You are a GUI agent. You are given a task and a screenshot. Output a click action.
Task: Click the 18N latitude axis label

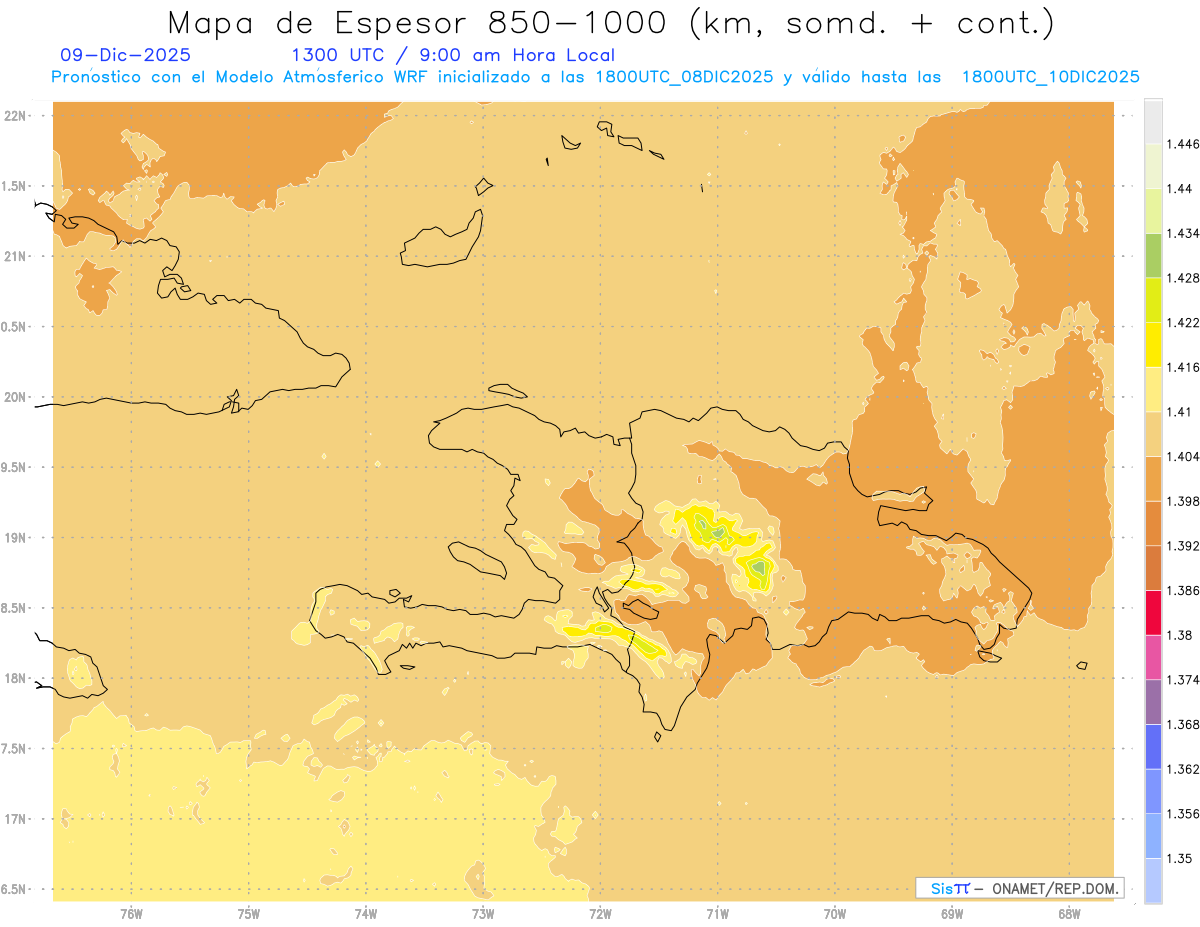pyautogui.click(x=15, y=678)
